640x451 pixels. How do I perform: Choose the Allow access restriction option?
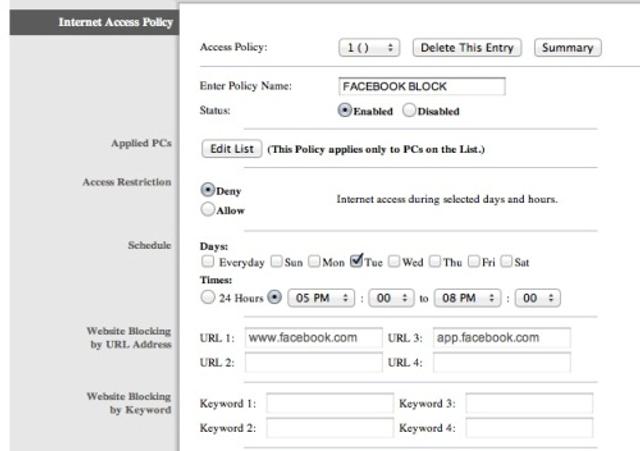coord(208,210)
